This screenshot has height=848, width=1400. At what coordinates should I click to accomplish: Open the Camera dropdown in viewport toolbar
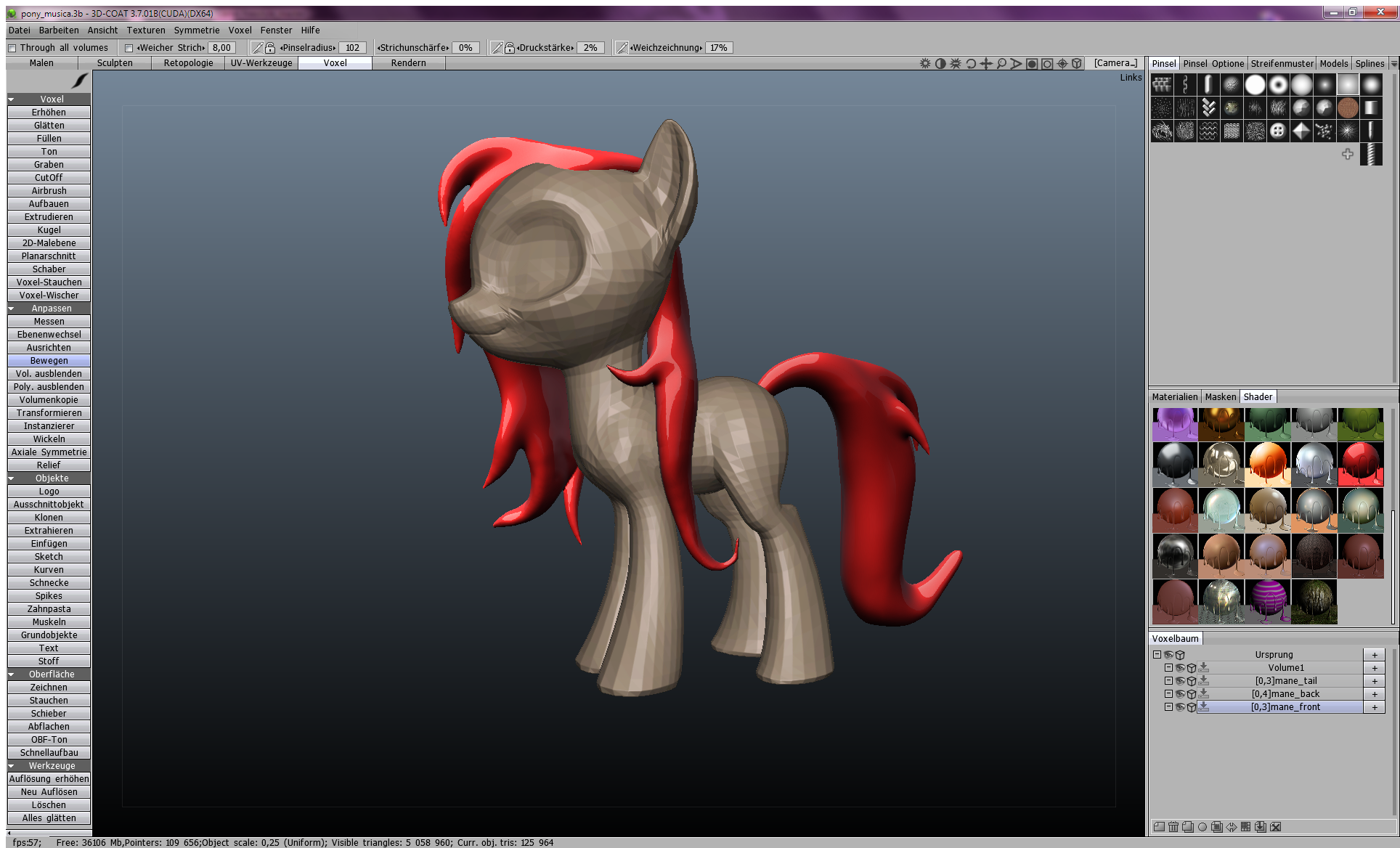tap(1115, 63)
